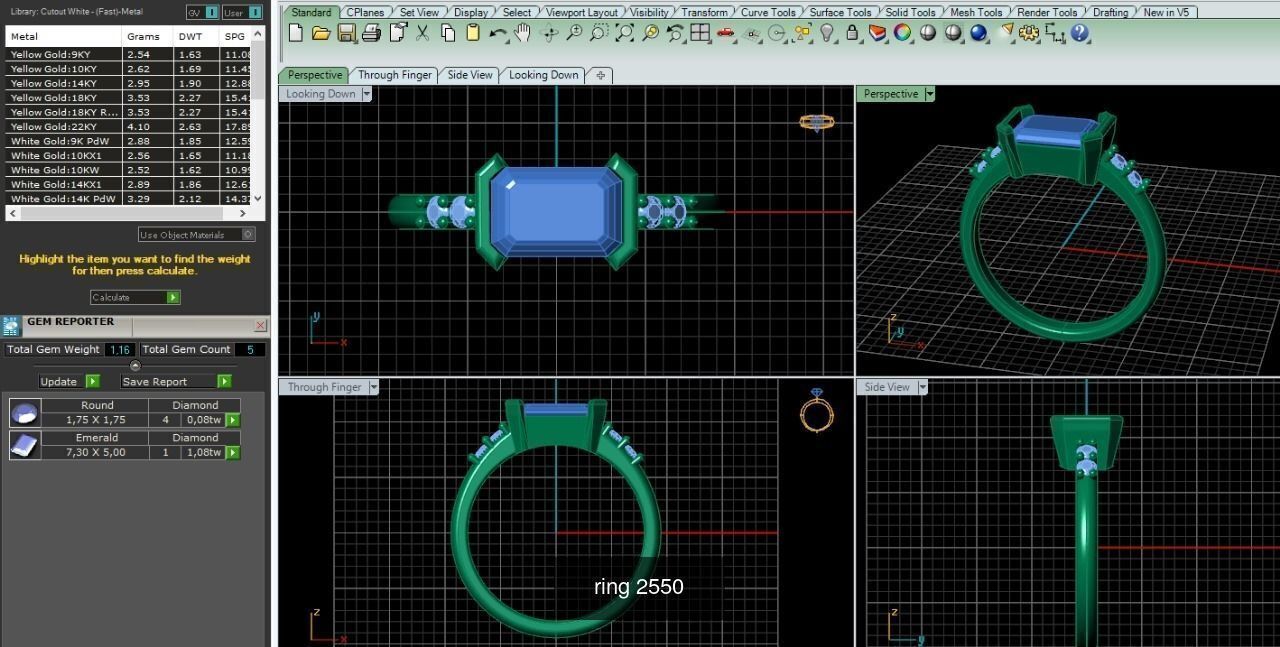Viewport: 1280px width, 647px height.
Task: Click the Grams column header
Action: click(143, 36)
